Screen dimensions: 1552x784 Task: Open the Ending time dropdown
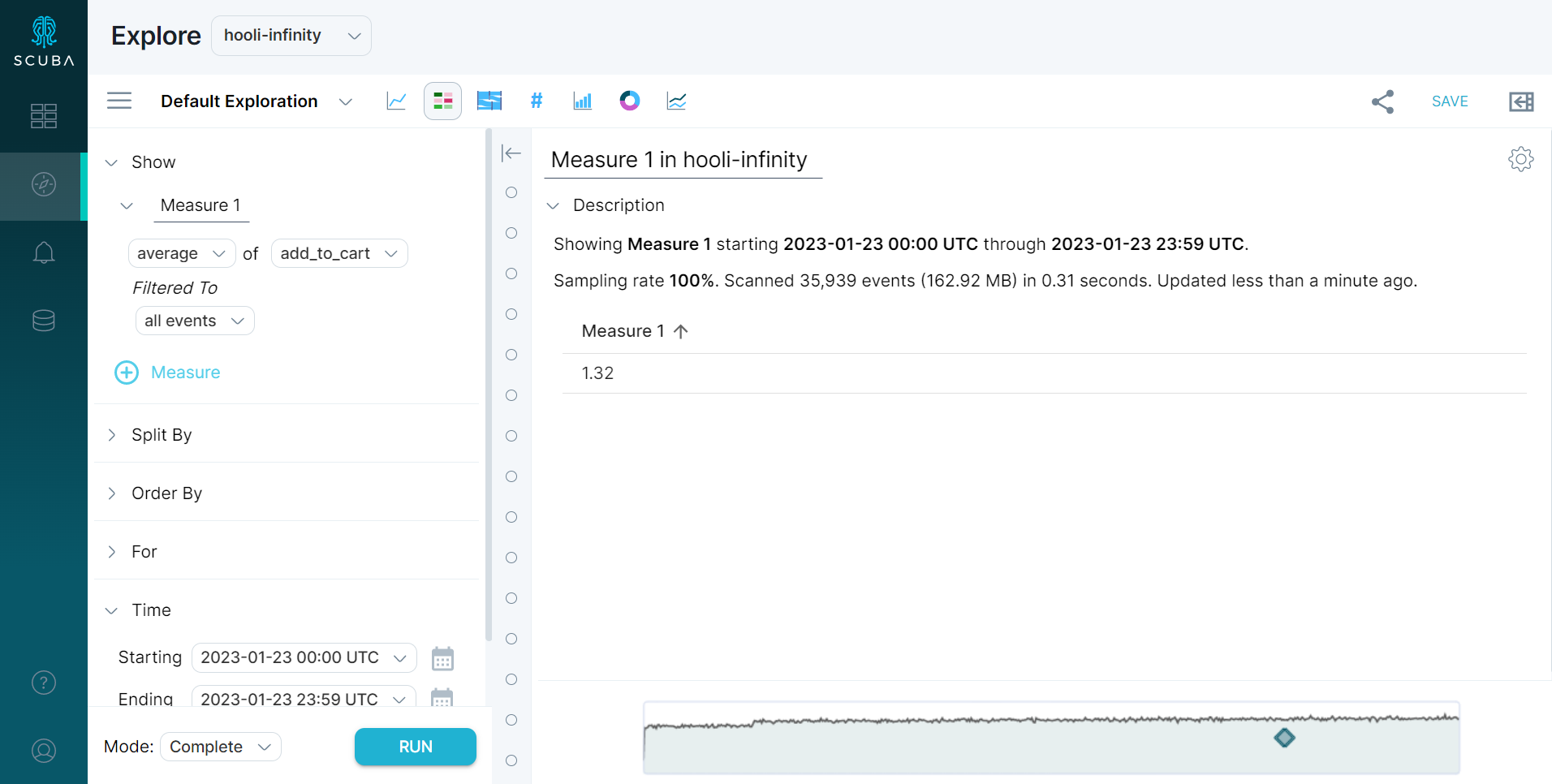click(x=304, y=697)
